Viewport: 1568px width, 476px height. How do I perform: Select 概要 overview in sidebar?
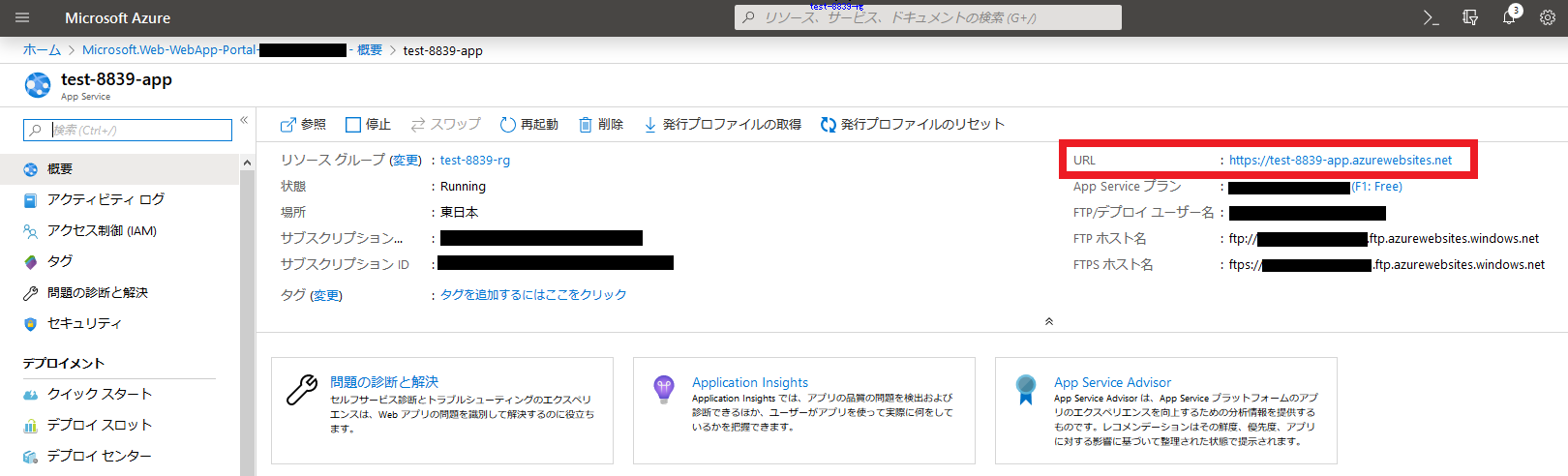(119, 169)
